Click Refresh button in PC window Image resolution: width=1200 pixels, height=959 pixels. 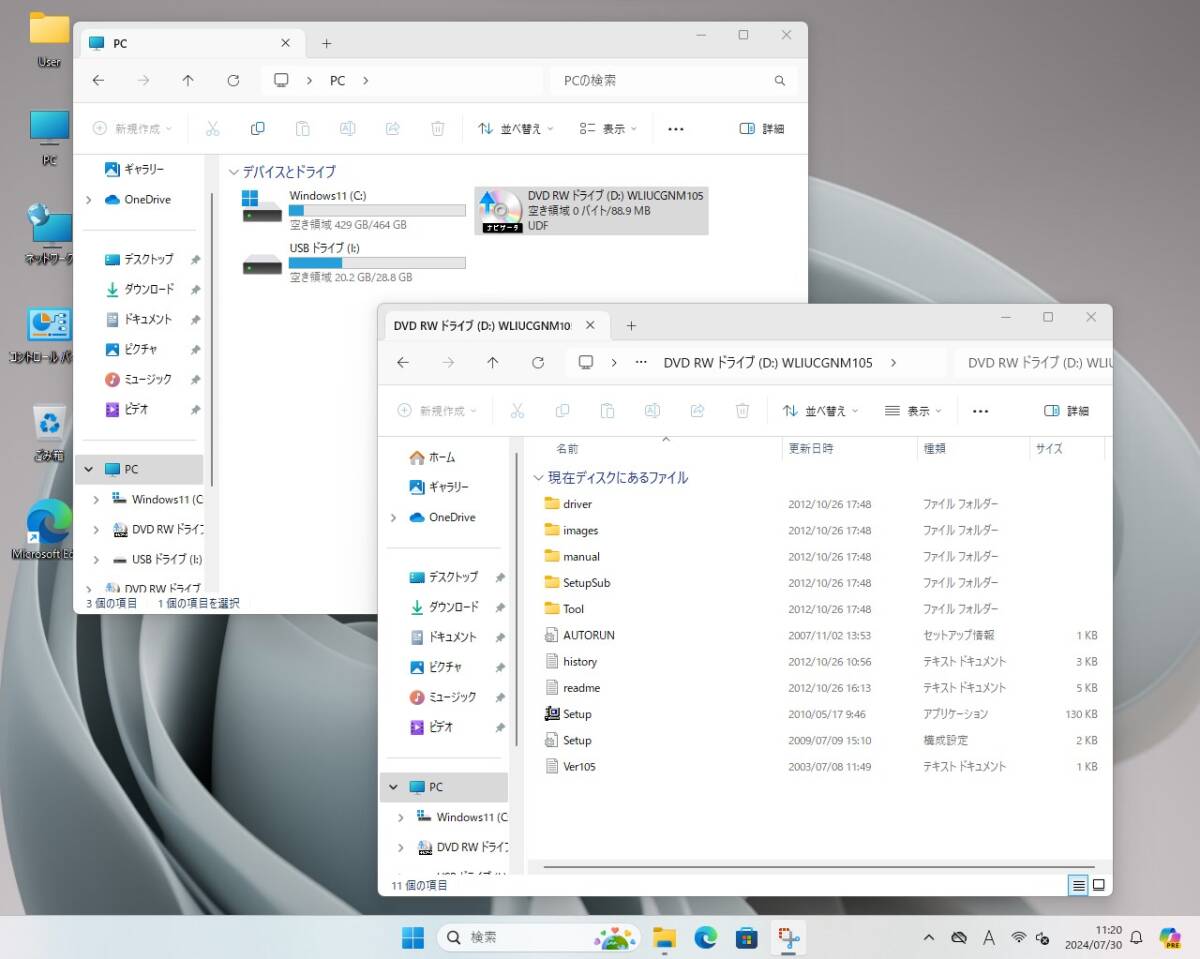pyautogui.click(x=233, y=80)
